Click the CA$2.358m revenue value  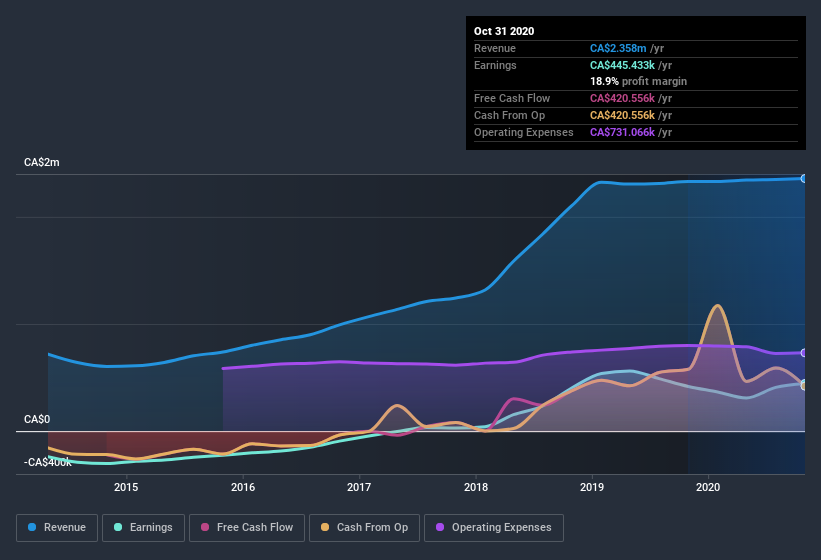coord(618,48)
